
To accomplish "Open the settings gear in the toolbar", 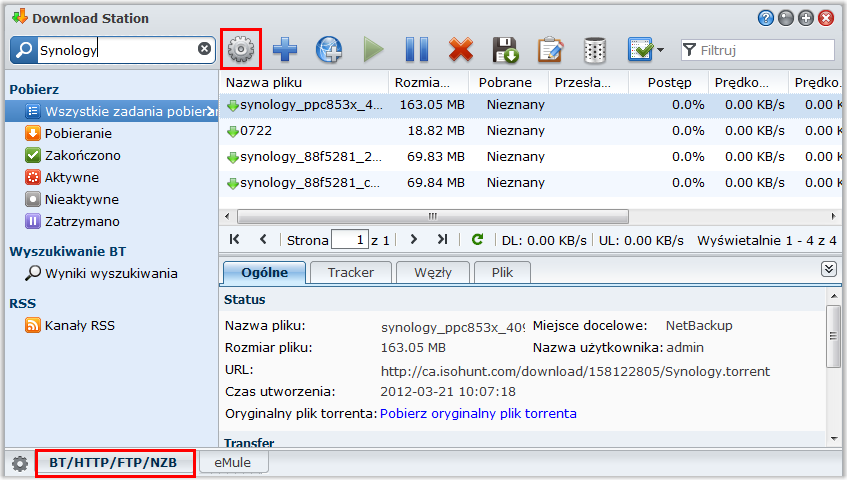I will click(241, 49).
